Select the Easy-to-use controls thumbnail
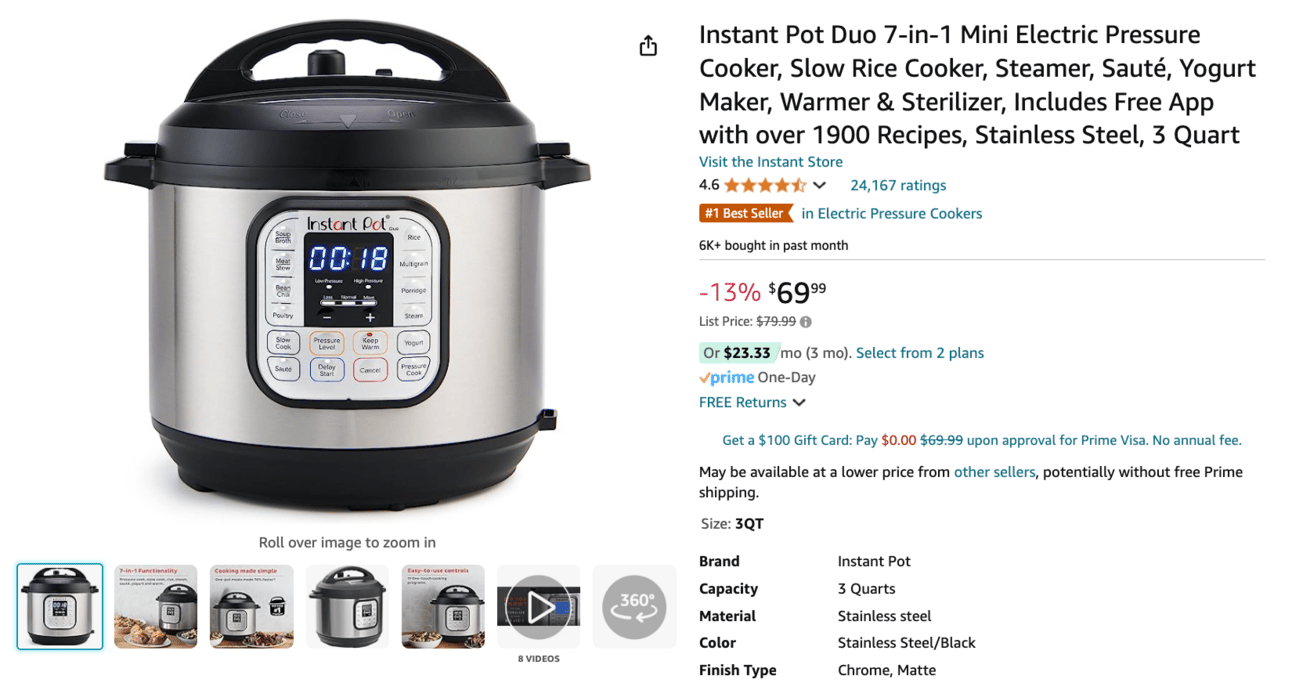 click(443, 607)
